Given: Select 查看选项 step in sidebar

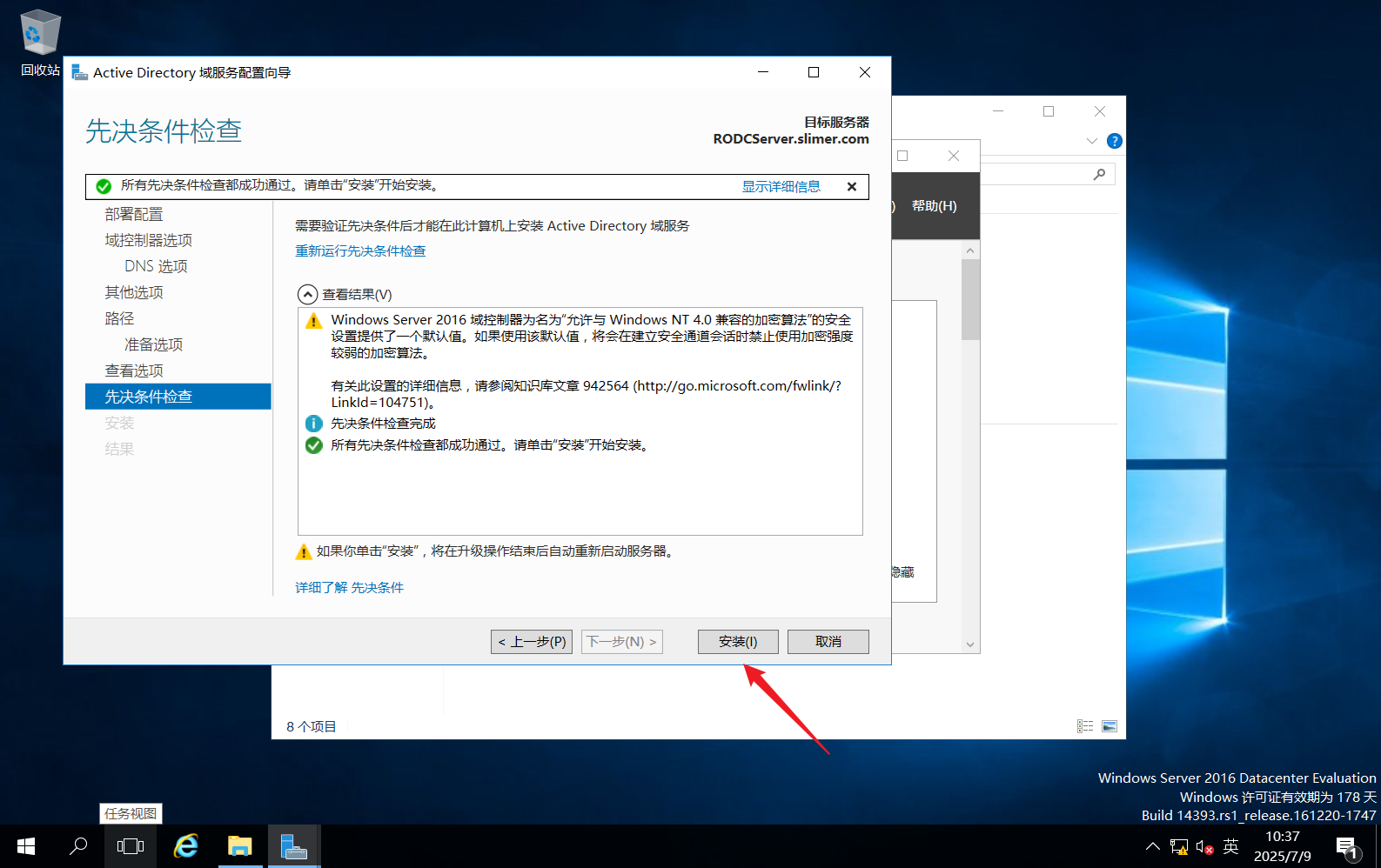Looking at the screenshot, I should pyautogui.click(x=134, y=371).
